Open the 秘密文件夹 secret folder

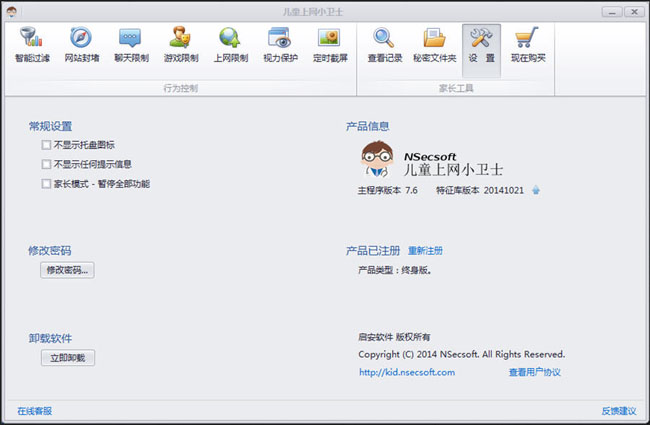coord(434,45)
